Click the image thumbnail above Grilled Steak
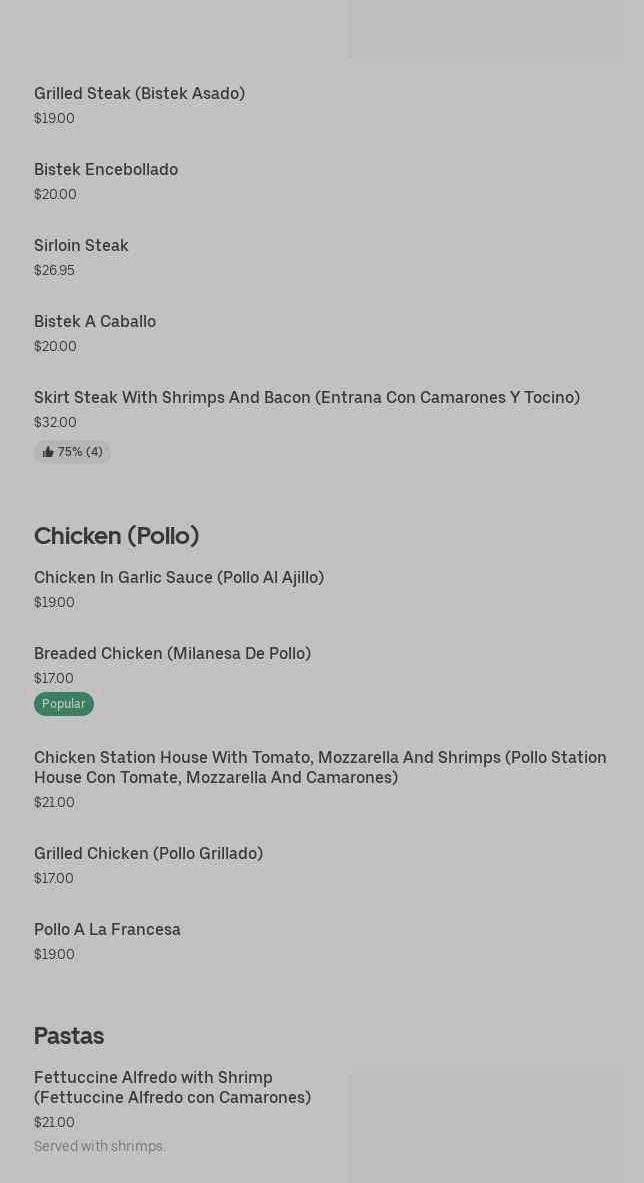 485,28
